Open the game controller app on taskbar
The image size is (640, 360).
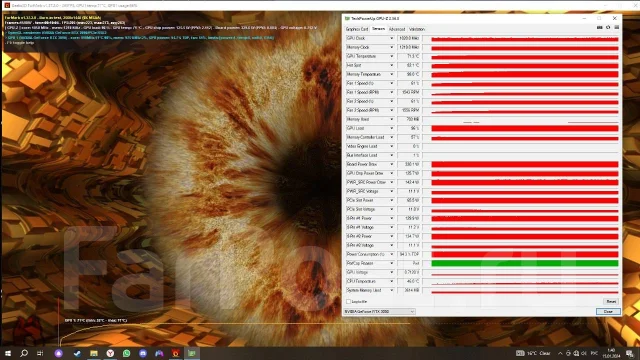(159, 353)
